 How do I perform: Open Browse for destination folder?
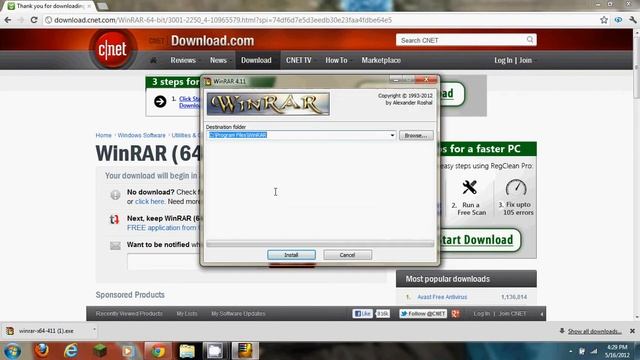click(x=416, y=135)
